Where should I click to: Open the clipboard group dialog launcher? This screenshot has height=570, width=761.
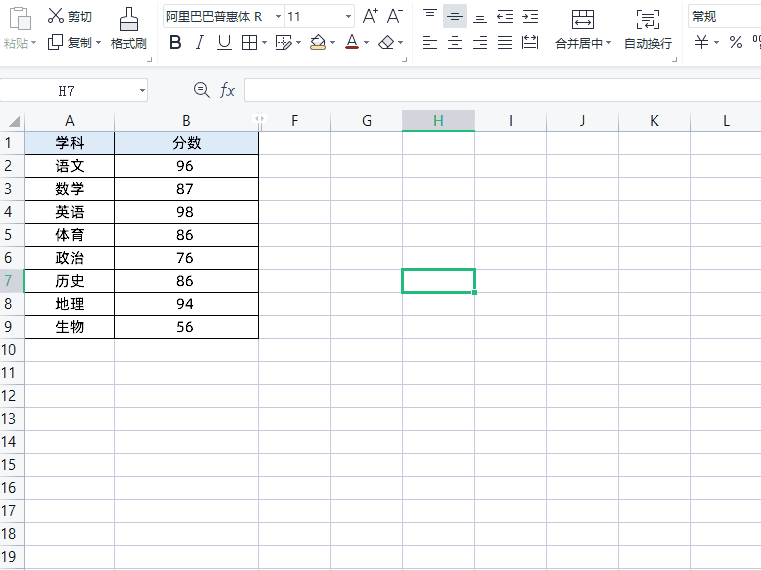[x=149, y=60]
